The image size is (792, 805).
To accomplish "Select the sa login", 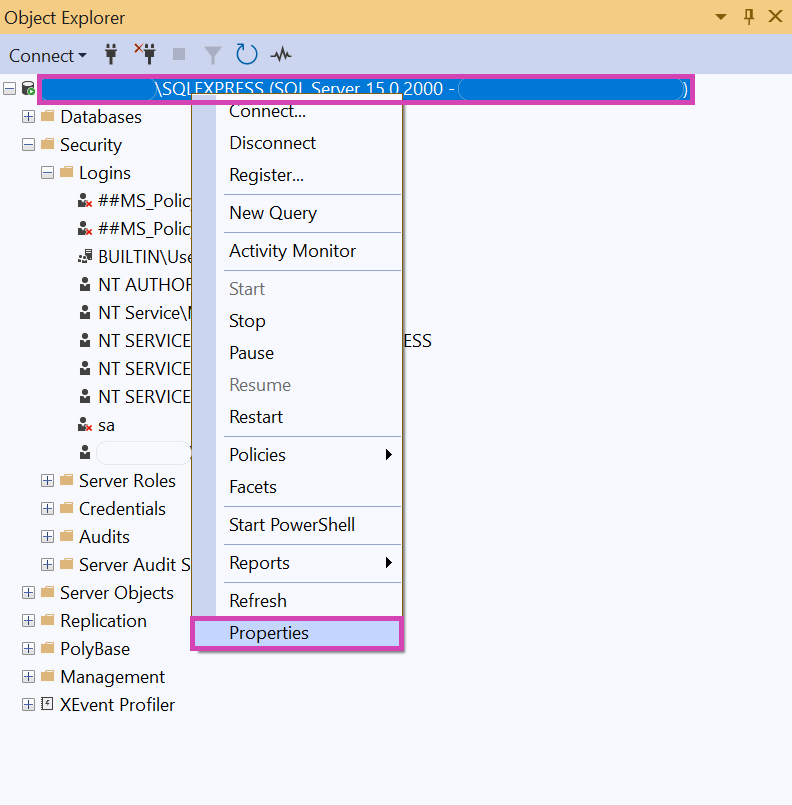I will click(x=106, y=425).
